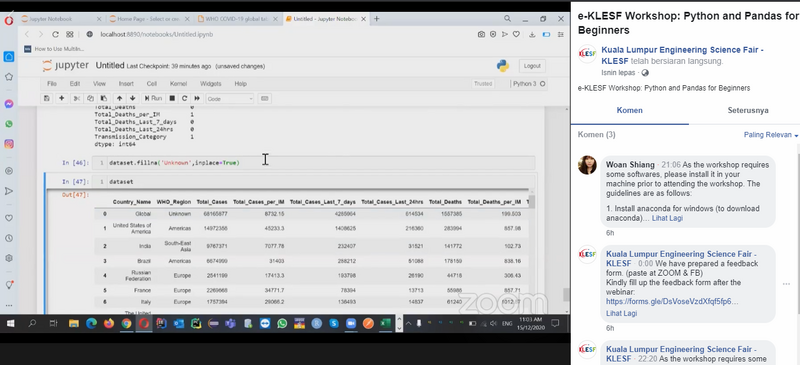Open WhatsApp in the Opera sidebar
The image size is (800, 365).
pos(9,124)
